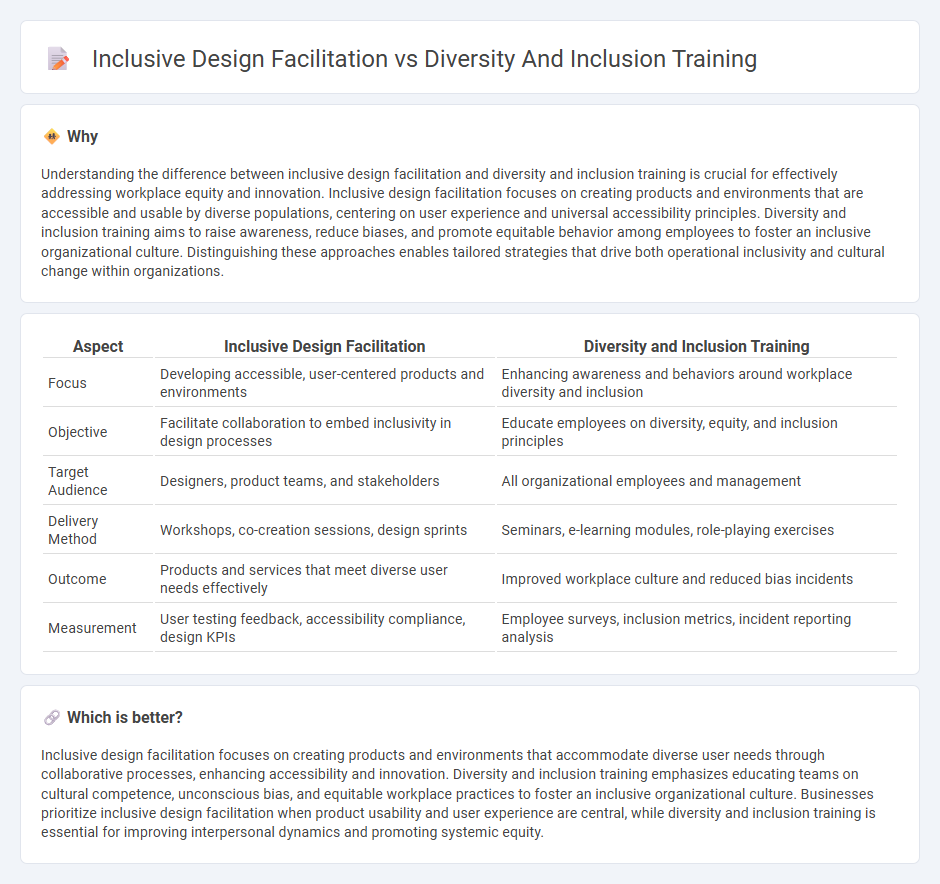
Task: Select the Delivery Method row label
Action: 73,530
